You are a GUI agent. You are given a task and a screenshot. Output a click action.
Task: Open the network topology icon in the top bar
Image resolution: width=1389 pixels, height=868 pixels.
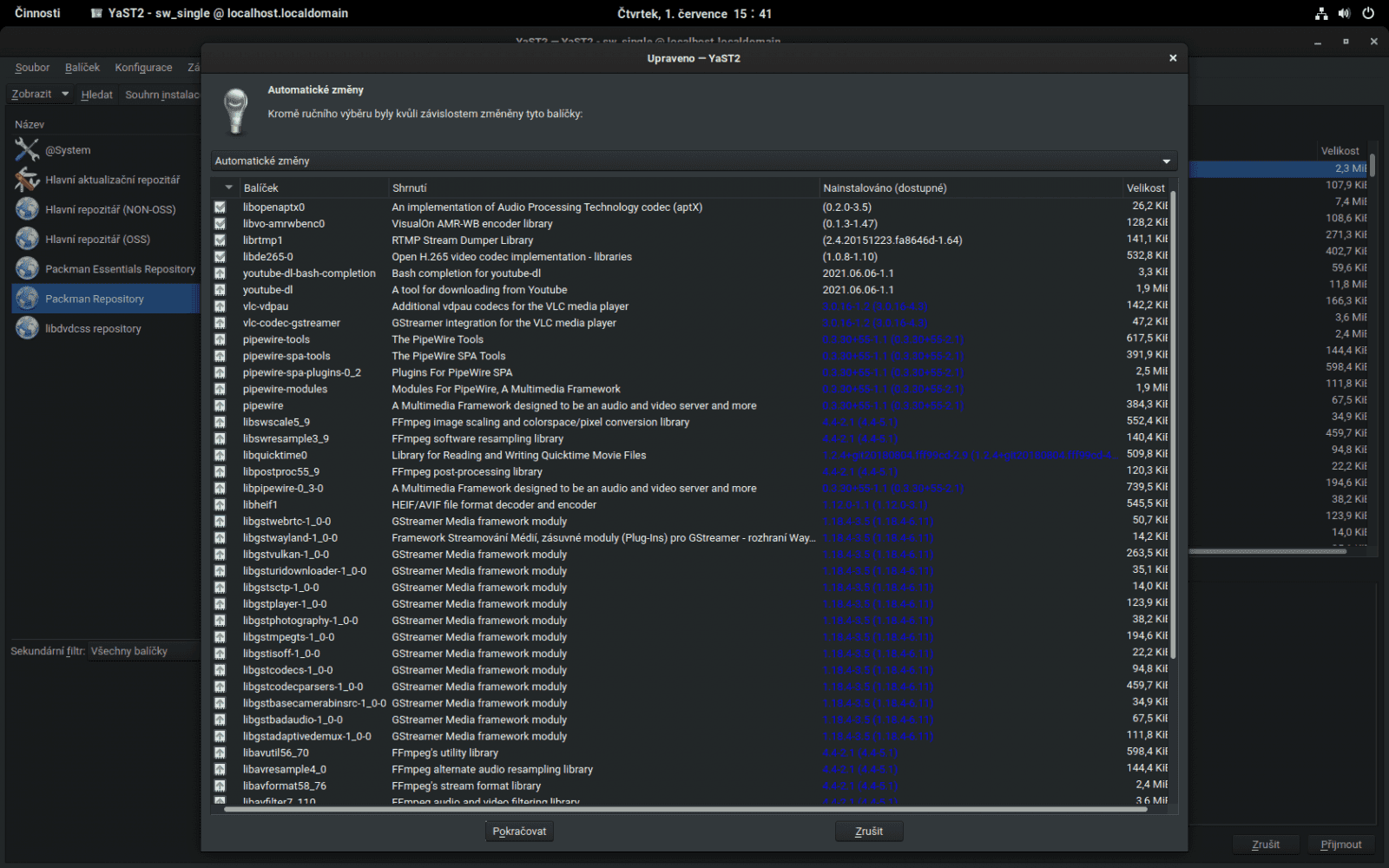1321,13
